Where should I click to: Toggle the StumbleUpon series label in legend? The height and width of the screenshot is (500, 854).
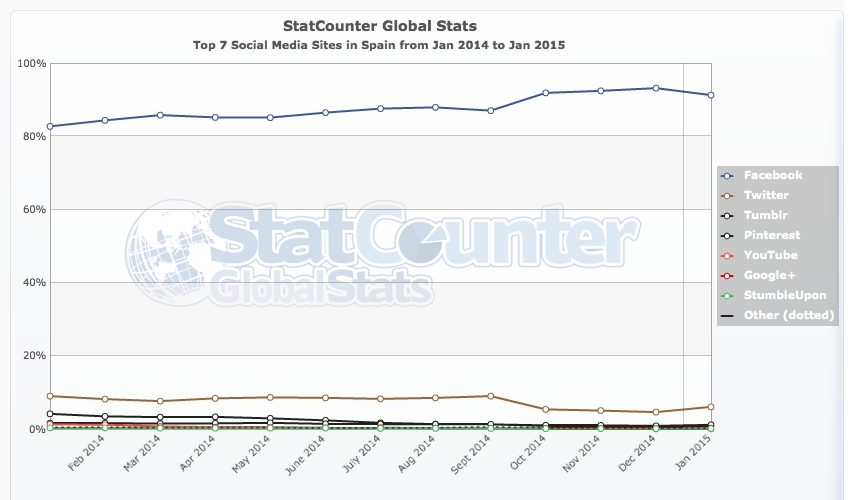[786, 296]
